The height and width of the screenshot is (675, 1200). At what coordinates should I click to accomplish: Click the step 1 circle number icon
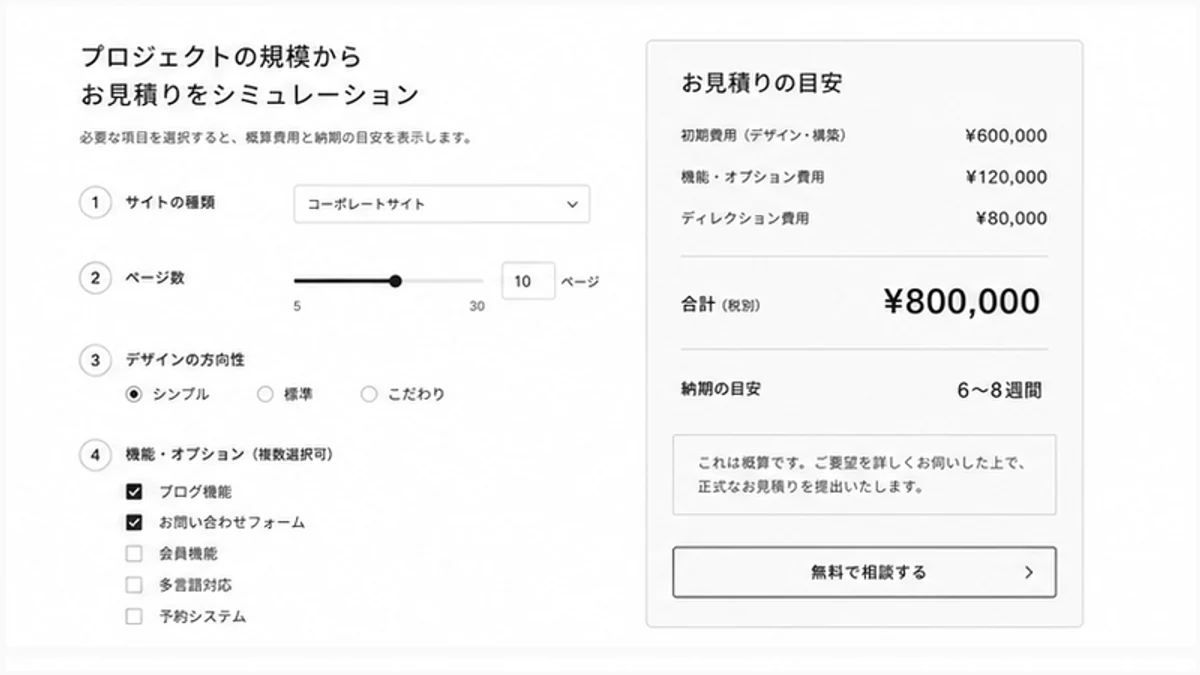click(x=95, y=203)
